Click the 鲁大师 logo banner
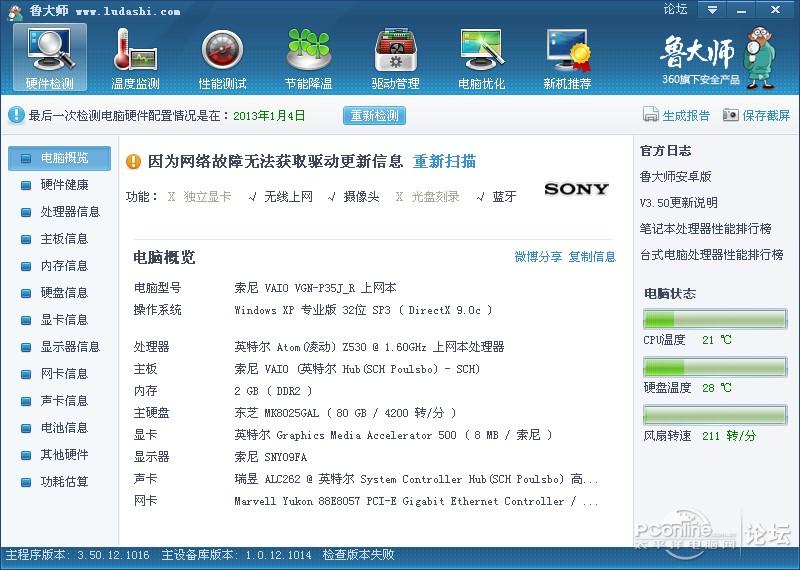This screenshot has height=570, width=800. coord(718,58)
